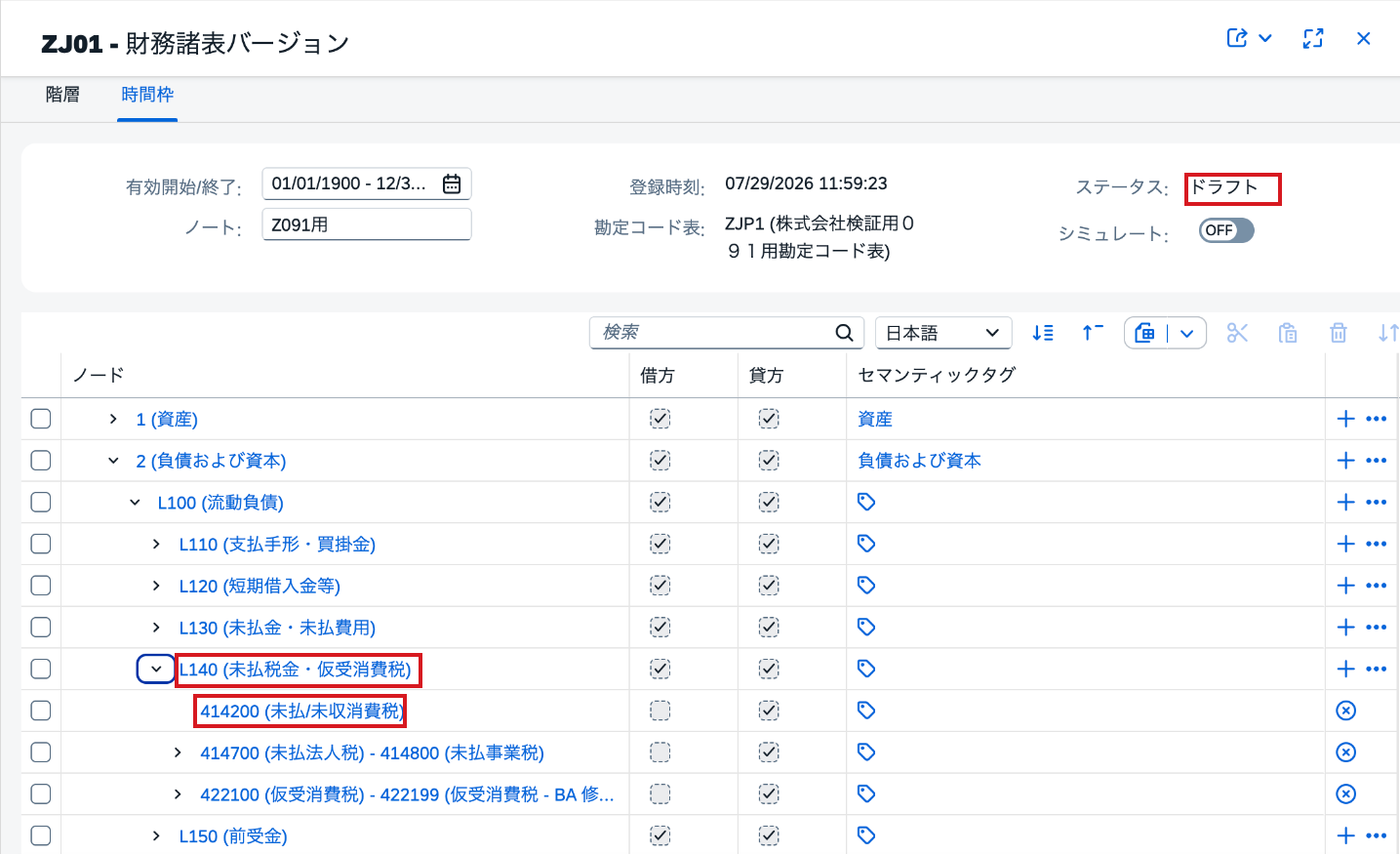
Task: Select the 時間枠 tab
Action: coord(147,95)
